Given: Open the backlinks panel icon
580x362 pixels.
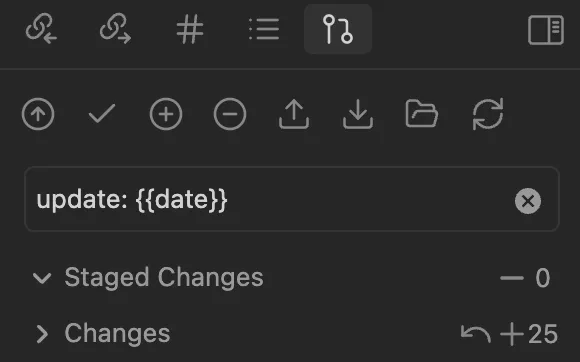Looking at the screenshot, I should click(41, 29).
